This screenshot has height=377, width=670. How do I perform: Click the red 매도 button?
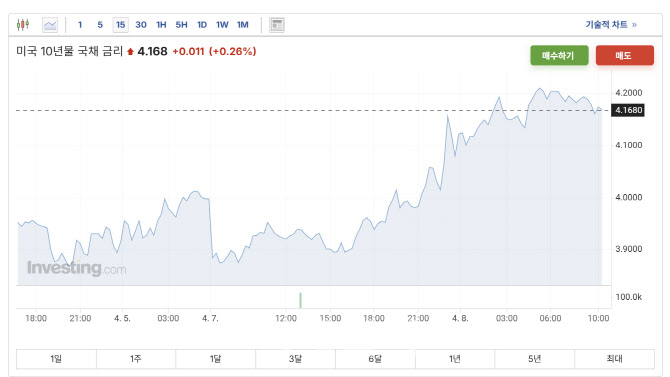(x=625, y=56)
